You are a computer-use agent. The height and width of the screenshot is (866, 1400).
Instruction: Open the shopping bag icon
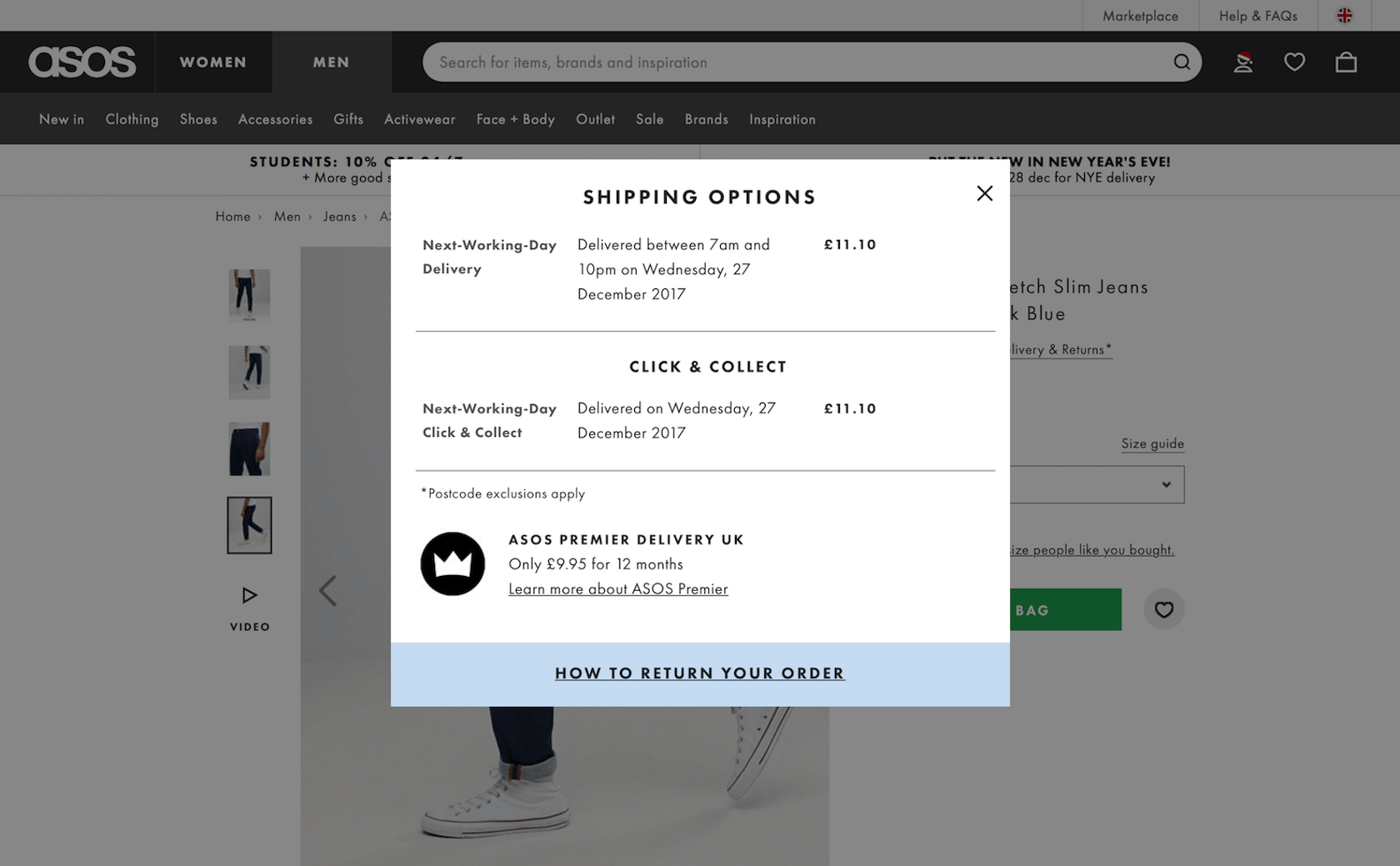click(x=1346, y=62)
